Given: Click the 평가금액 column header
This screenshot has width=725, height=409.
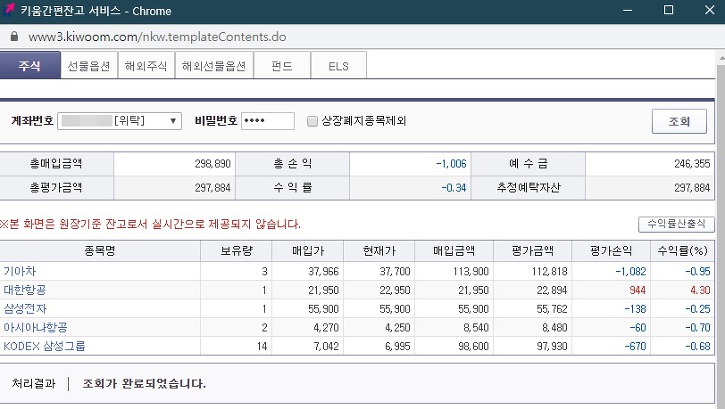Looking at the screenshot, I should tap(533, 251).
